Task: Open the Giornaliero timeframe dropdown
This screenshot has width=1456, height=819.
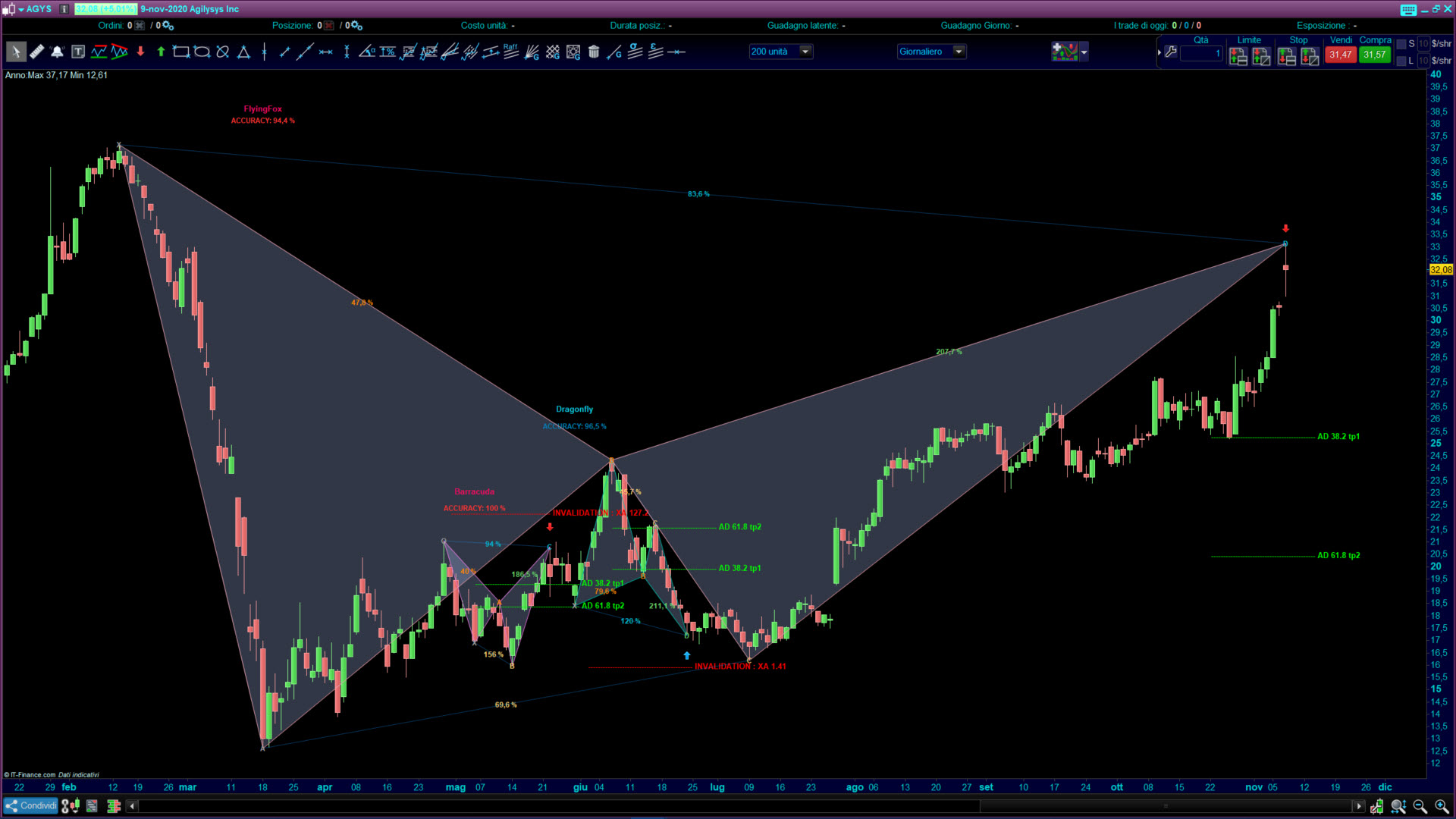Action: (x=959, y=52)
